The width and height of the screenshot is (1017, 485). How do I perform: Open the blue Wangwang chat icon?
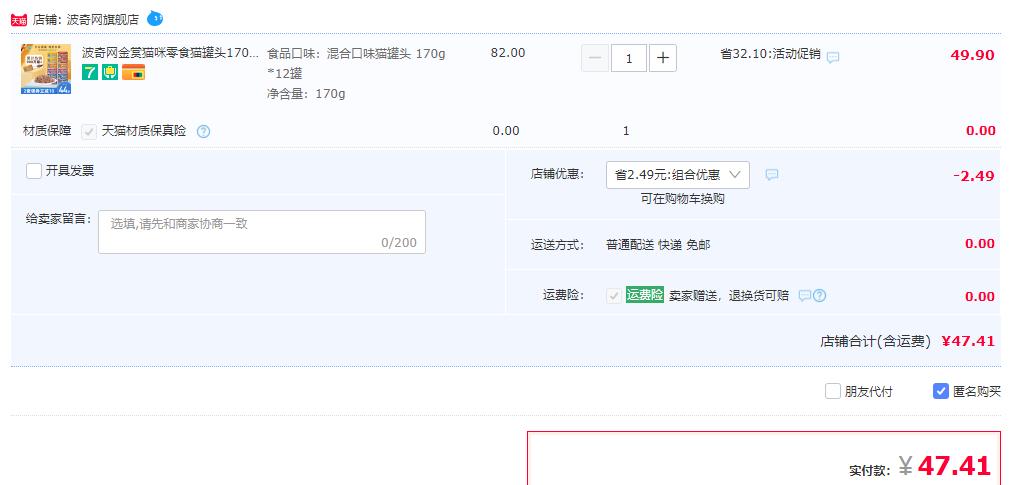click(155, 18)
